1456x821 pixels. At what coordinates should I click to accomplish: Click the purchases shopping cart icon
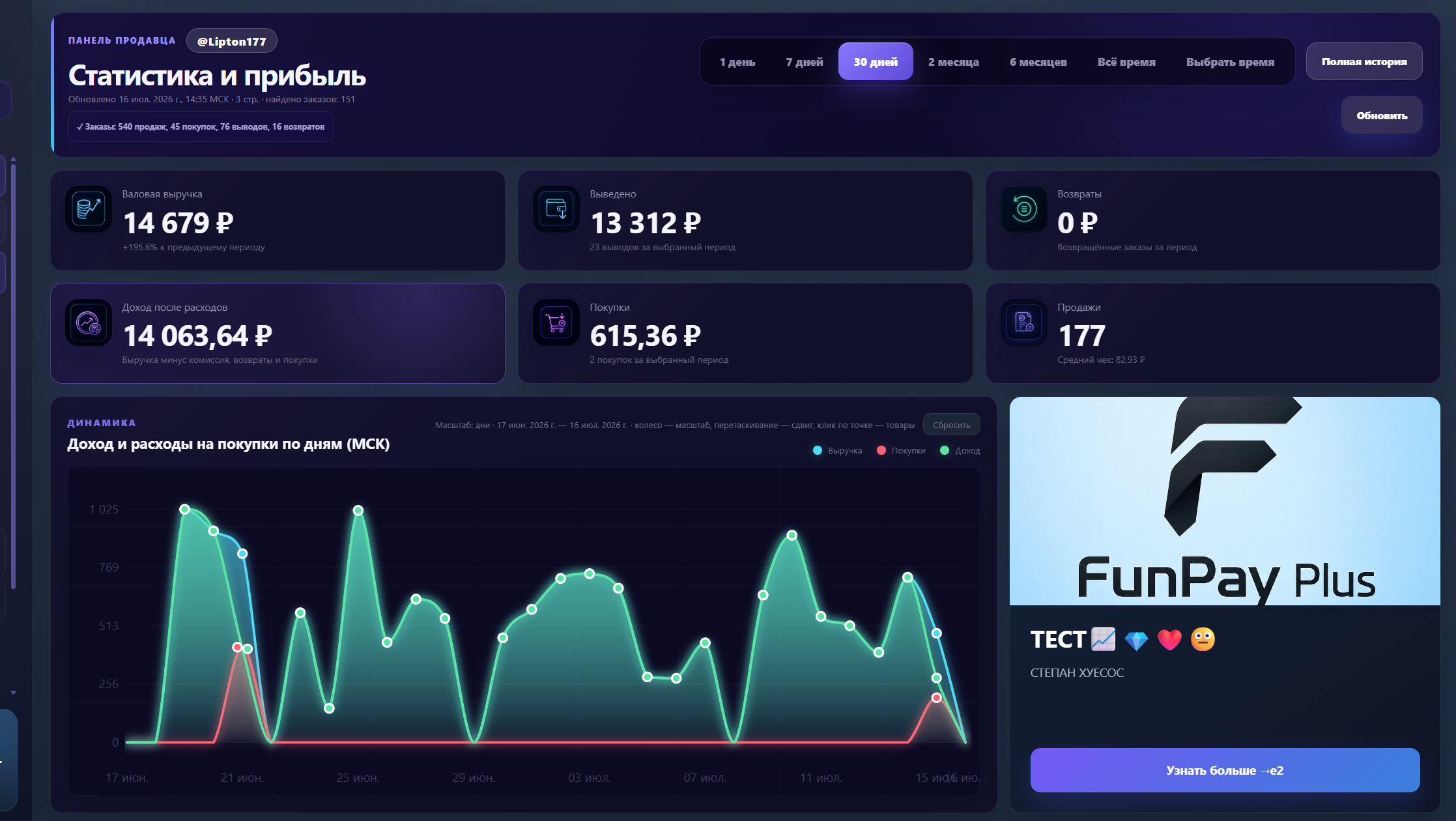(x=556, y=323)
